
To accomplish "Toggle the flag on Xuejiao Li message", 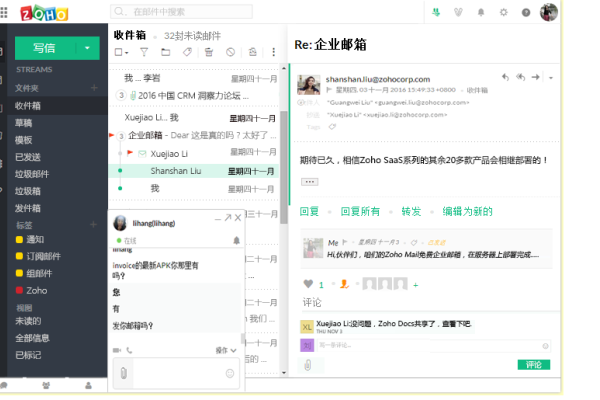I will click(130, 153).
